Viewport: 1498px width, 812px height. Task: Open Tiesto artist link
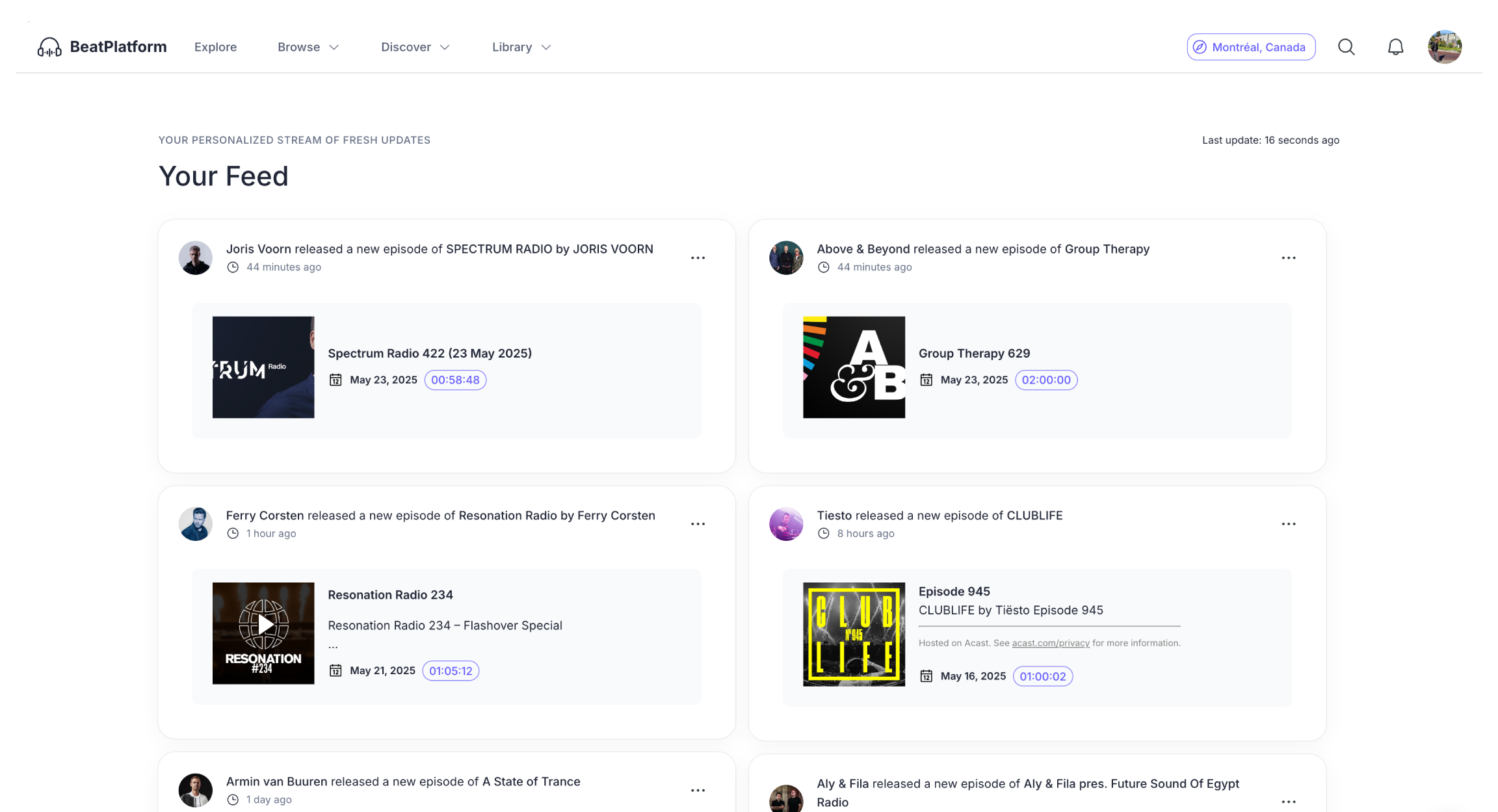pos(834,516)
